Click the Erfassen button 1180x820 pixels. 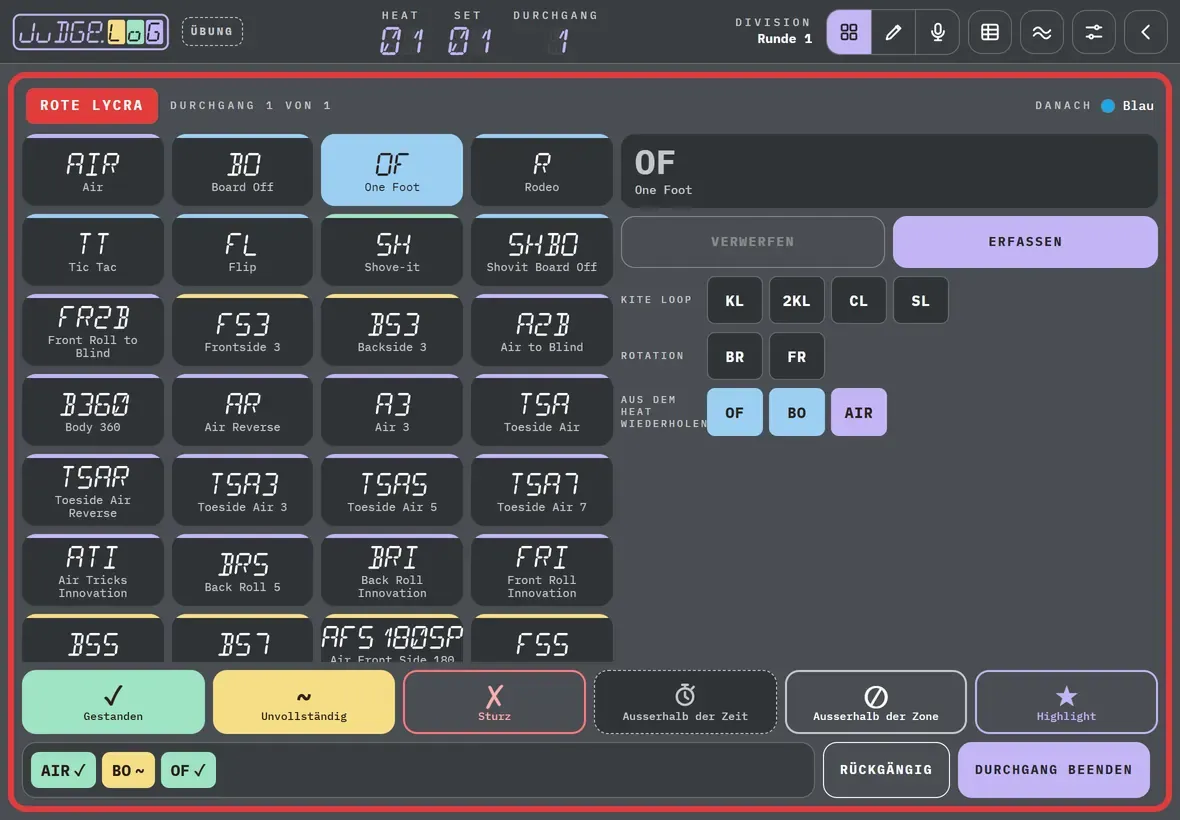coord(1025,241)
